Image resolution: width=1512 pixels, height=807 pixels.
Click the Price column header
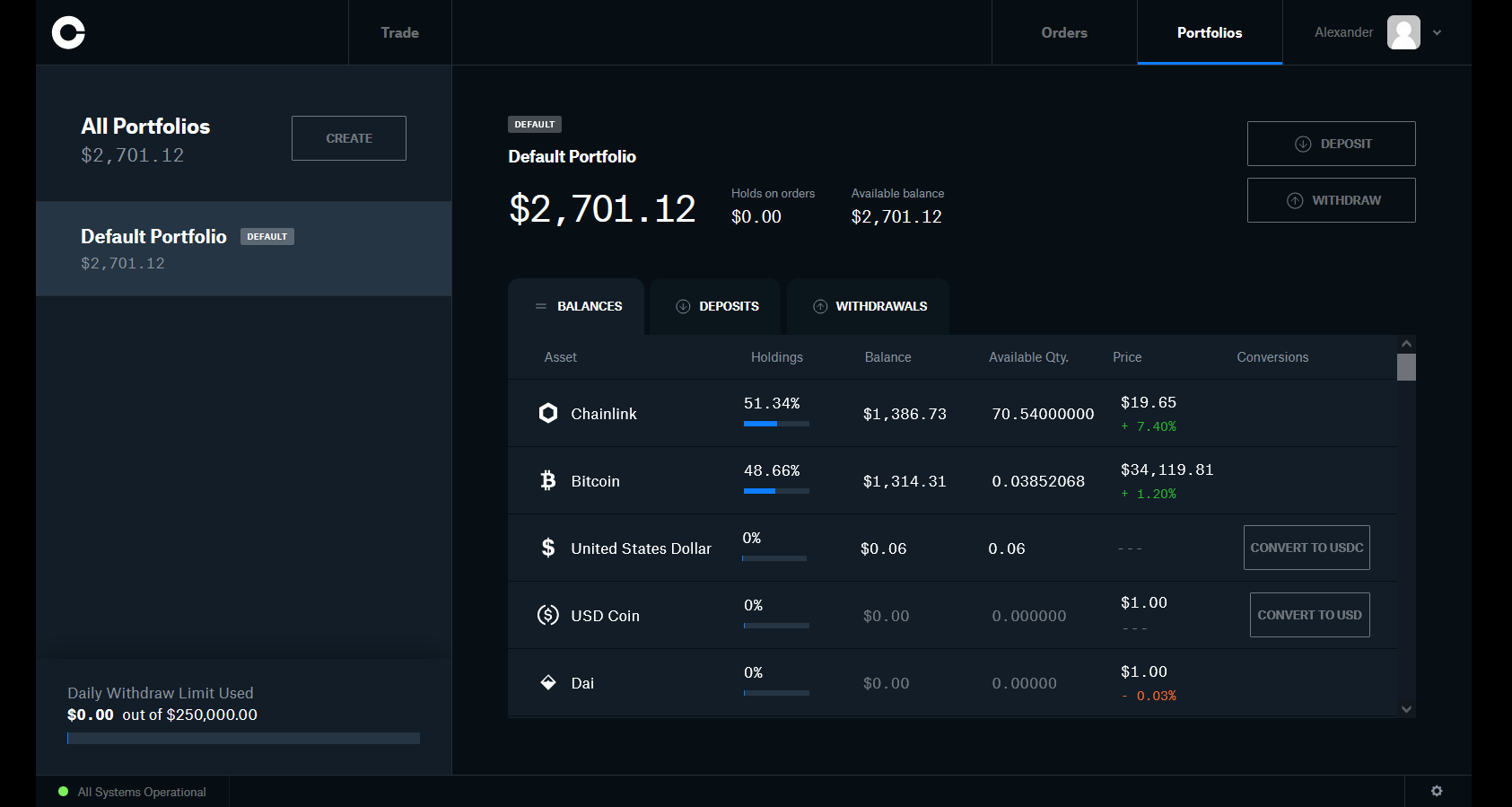click(1127, 357)
